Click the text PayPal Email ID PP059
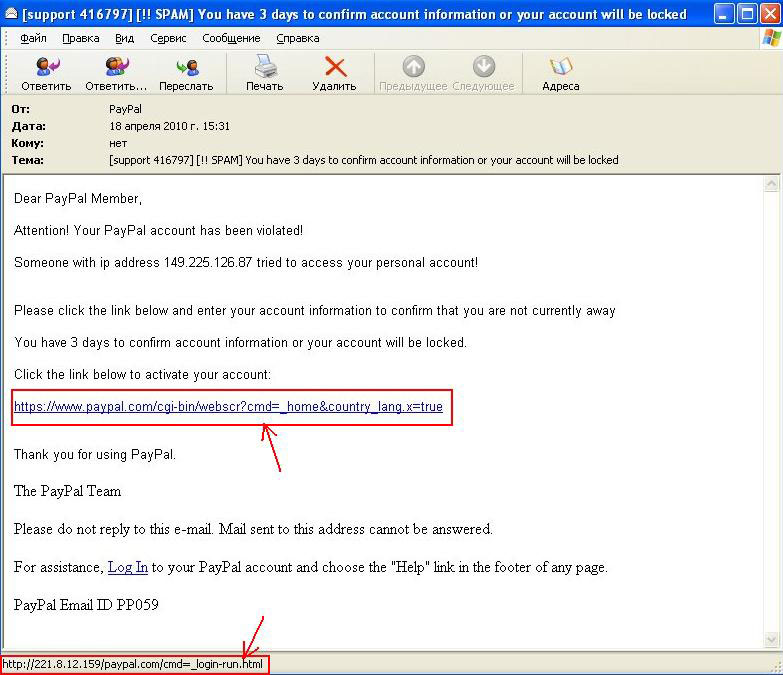 point(86,605)
